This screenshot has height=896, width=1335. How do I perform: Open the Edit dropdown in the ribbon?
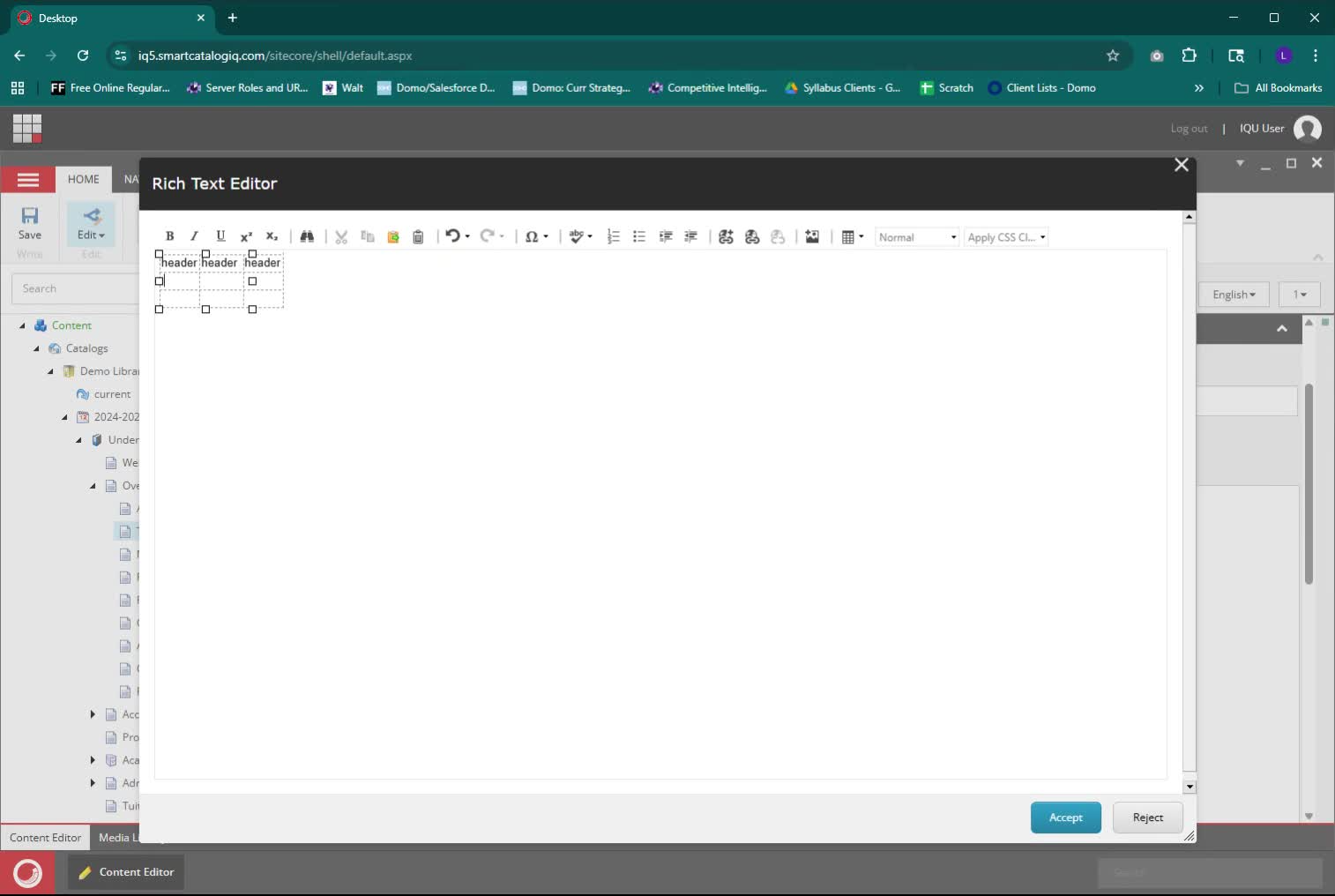pos(91,235)
